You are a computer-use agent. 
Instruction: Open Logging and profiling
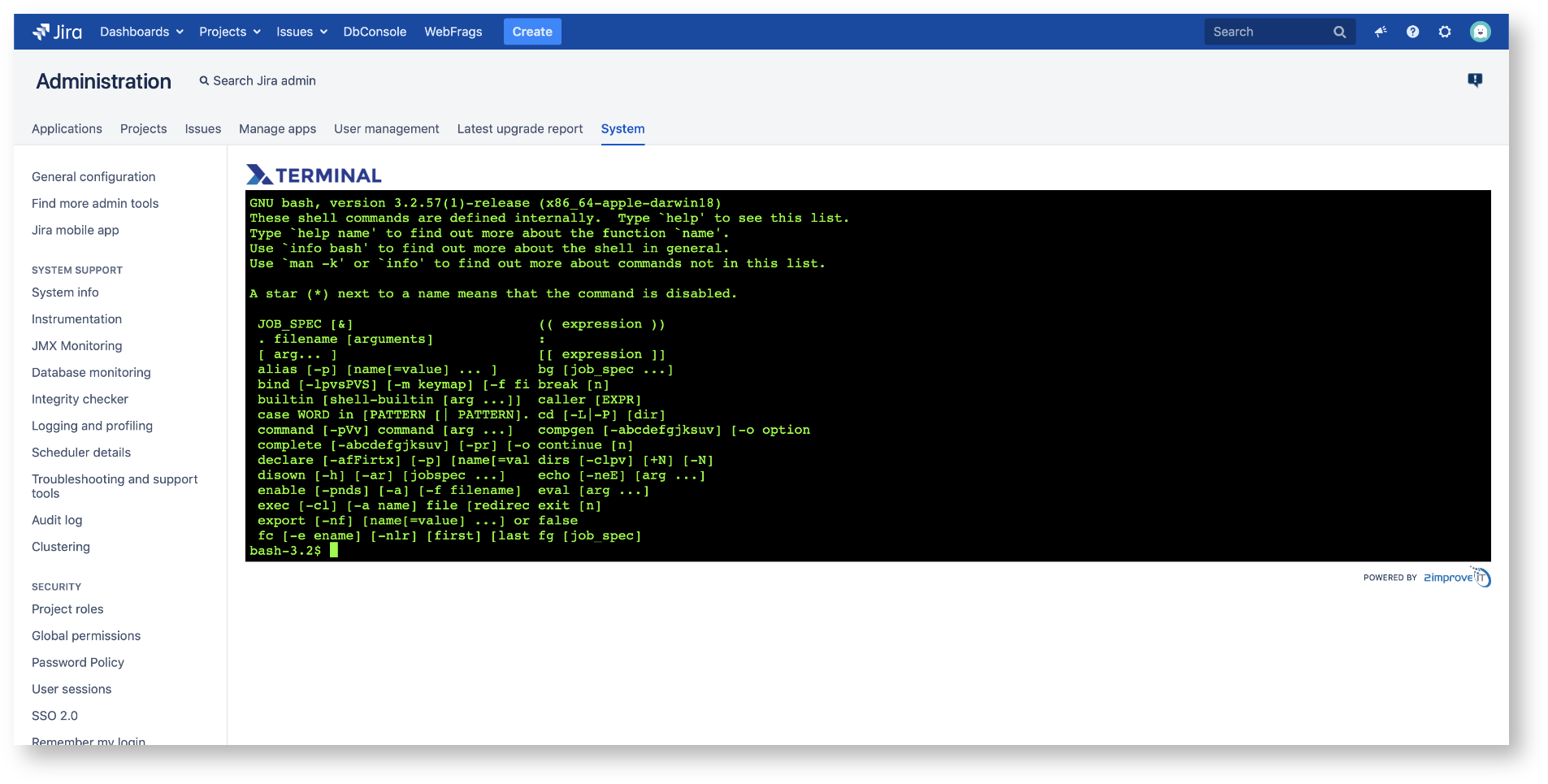92,426
